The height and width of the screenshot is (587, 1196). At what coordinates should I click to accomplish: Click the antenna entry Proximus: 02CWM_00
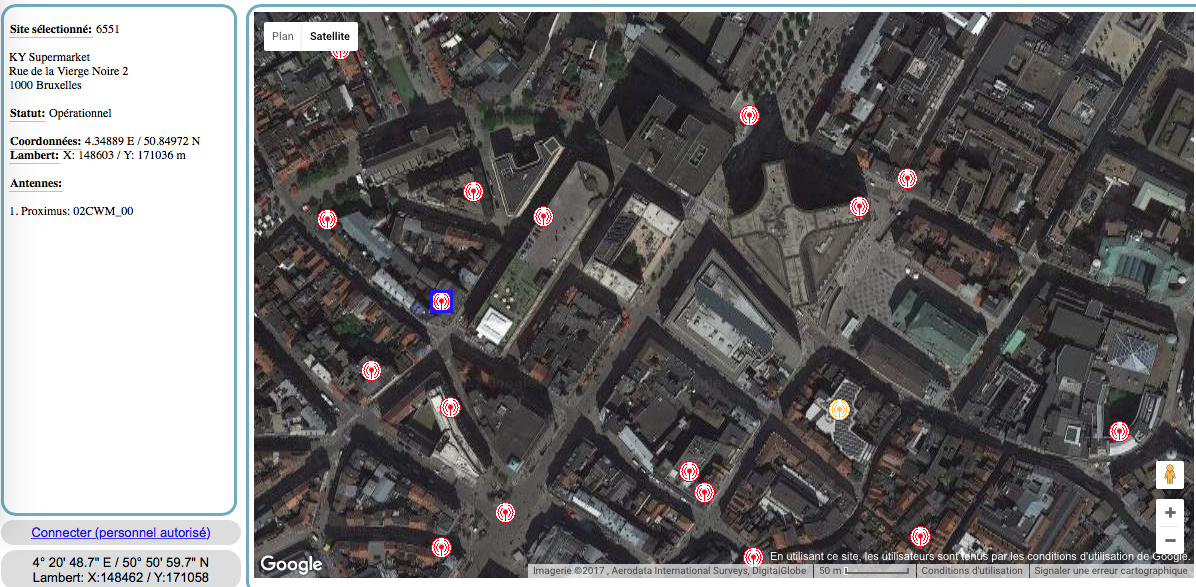tap(72, 211)
